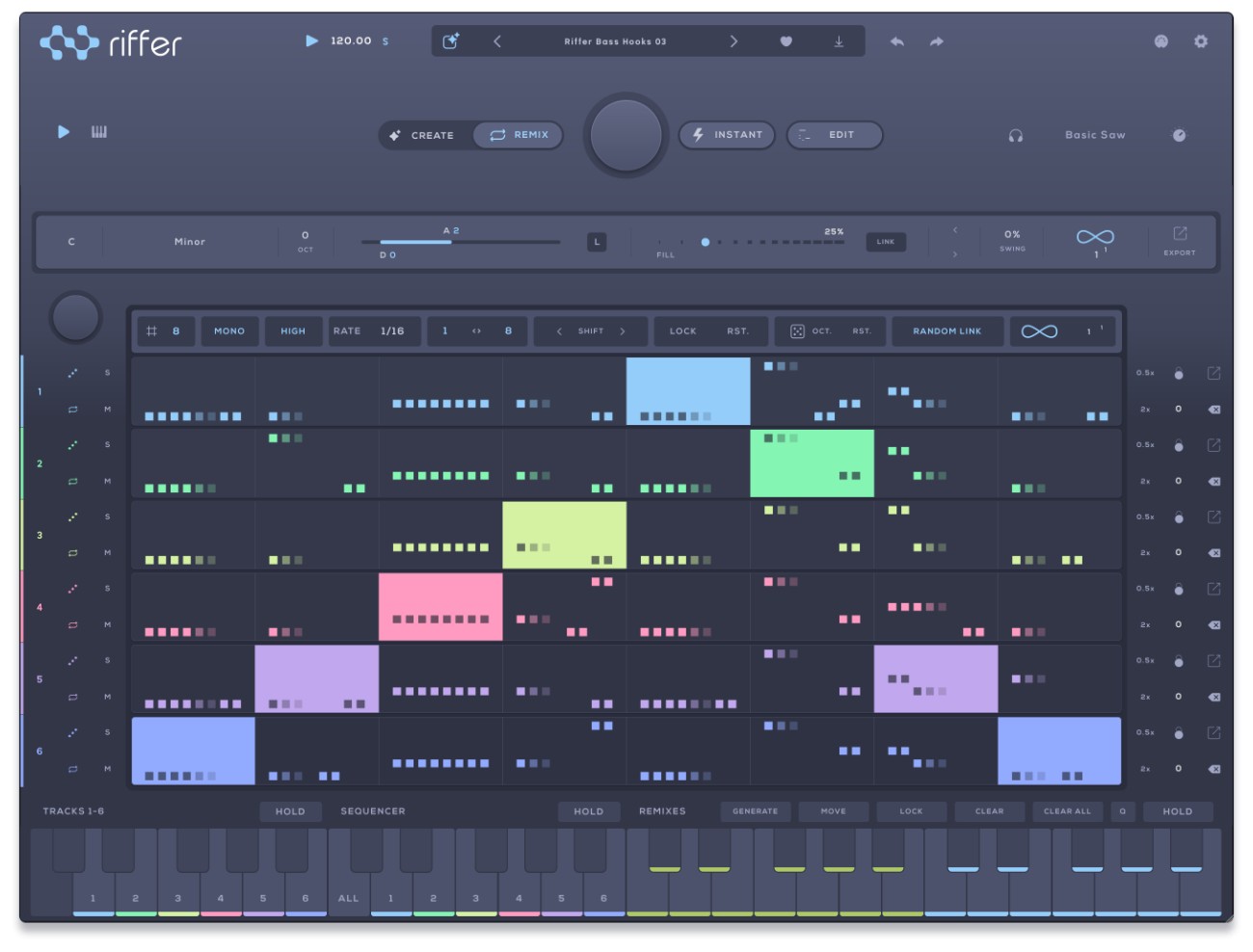Switch to the REMIX mode tab
The height and width of the screenshot is (952, 1253).
(x=519, y=135)
